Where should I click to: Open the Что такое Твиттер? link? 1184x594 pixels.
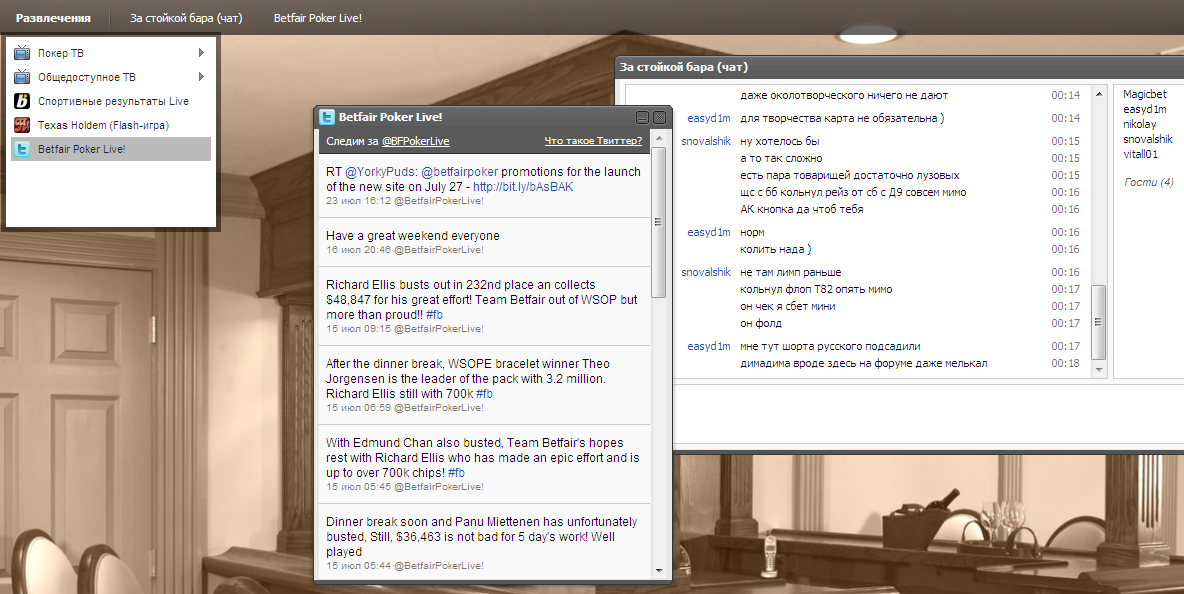coord(592,142)
